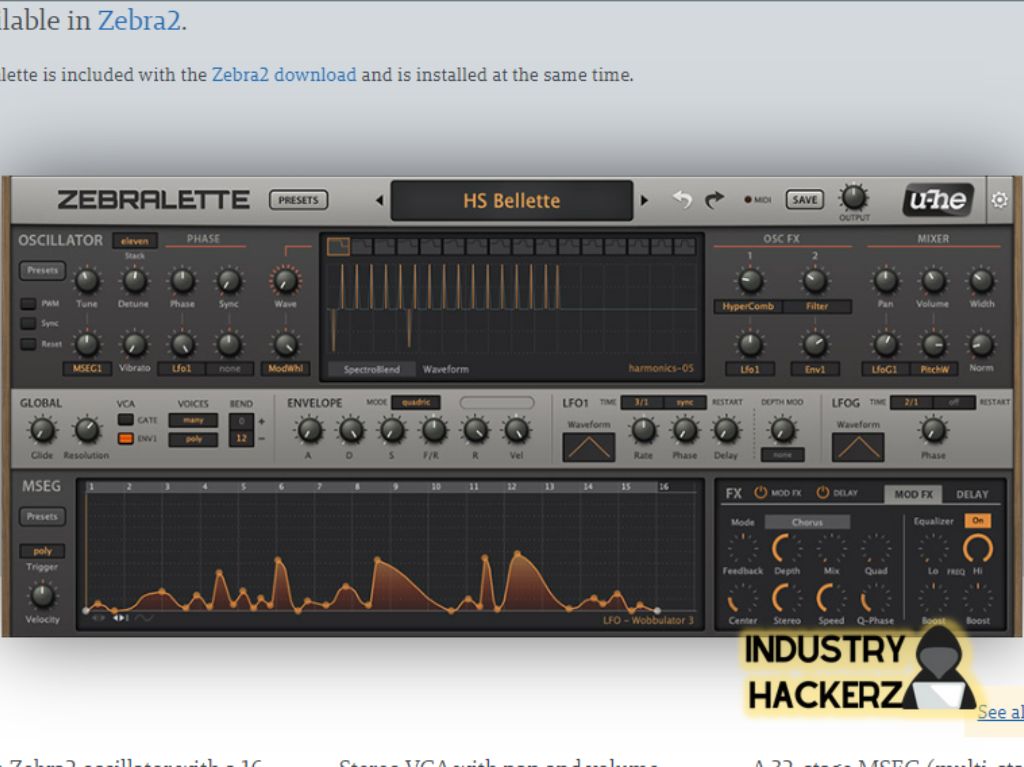
Task: Switch to the DELAY tab
Action: point(972,495)
